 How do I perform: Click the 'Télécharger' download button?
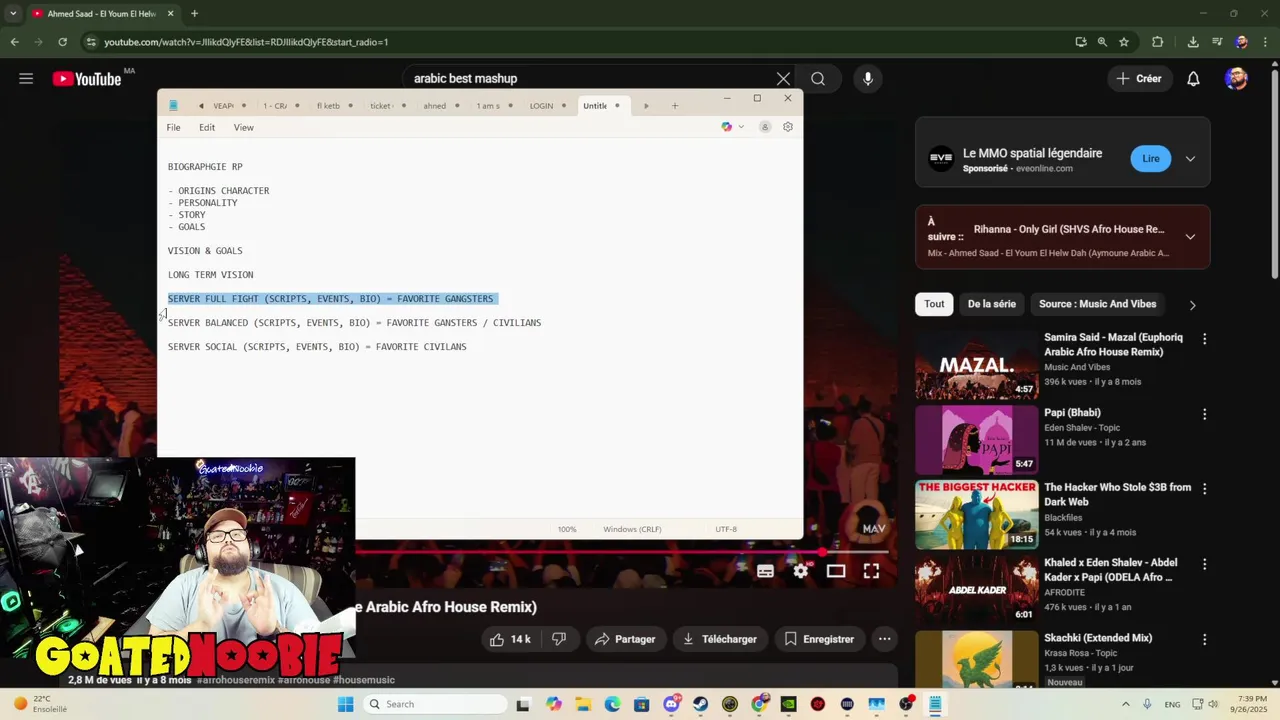coord(719,639)
